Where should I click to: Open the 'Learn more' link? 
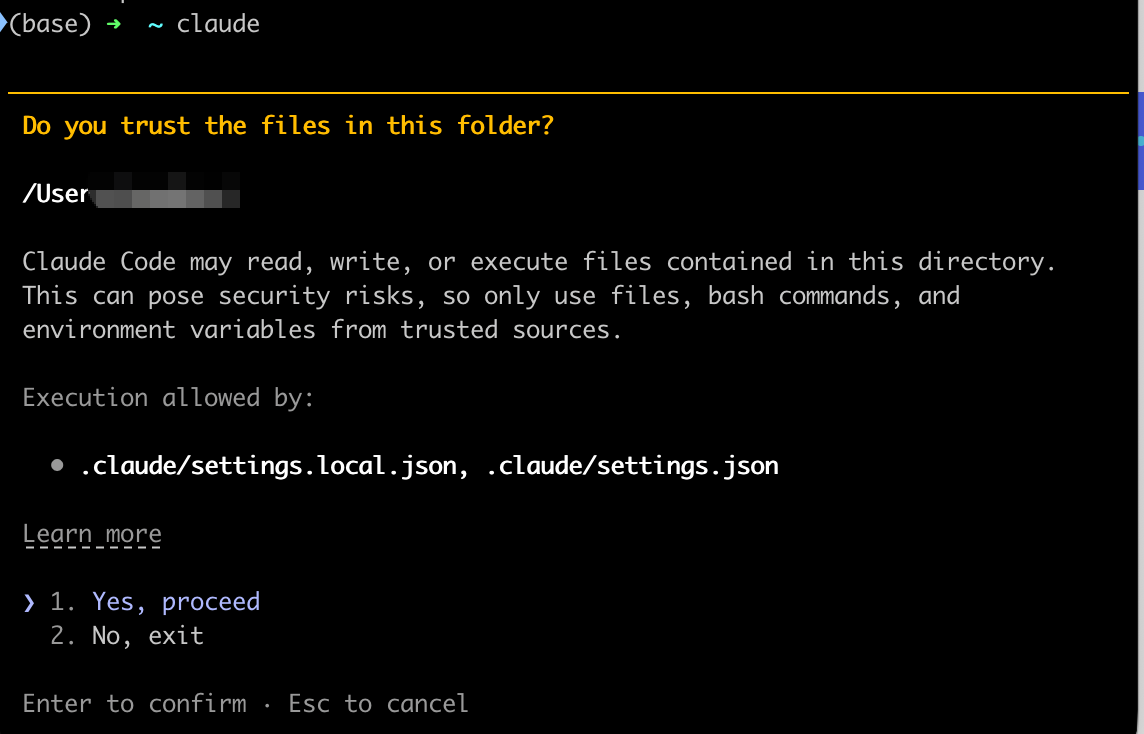click(91, 533)
